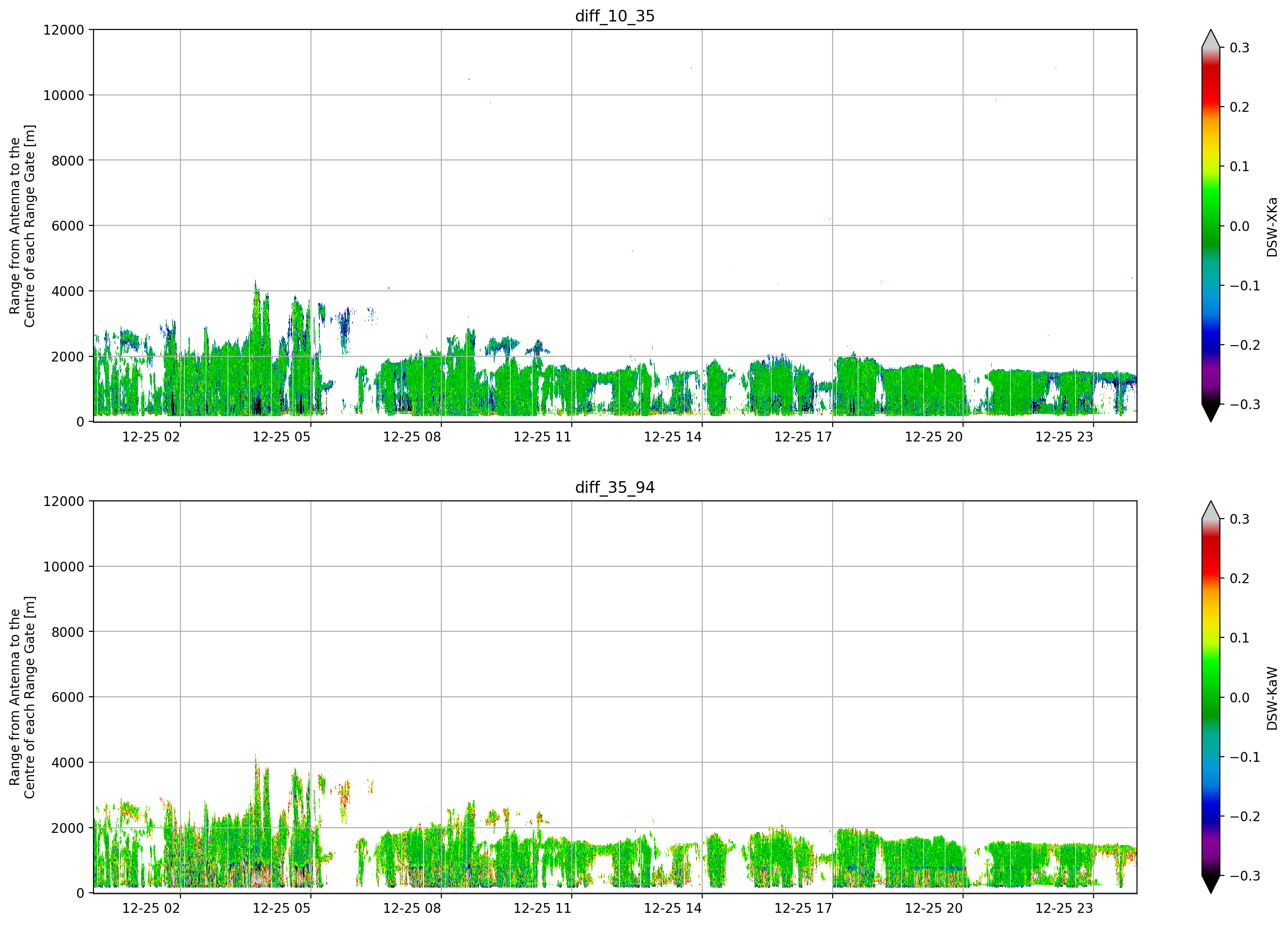Viewport: 1288px width, 925px height.
Task: Click the bottom plot 6000 y-axis label
Action: [68, 697]
